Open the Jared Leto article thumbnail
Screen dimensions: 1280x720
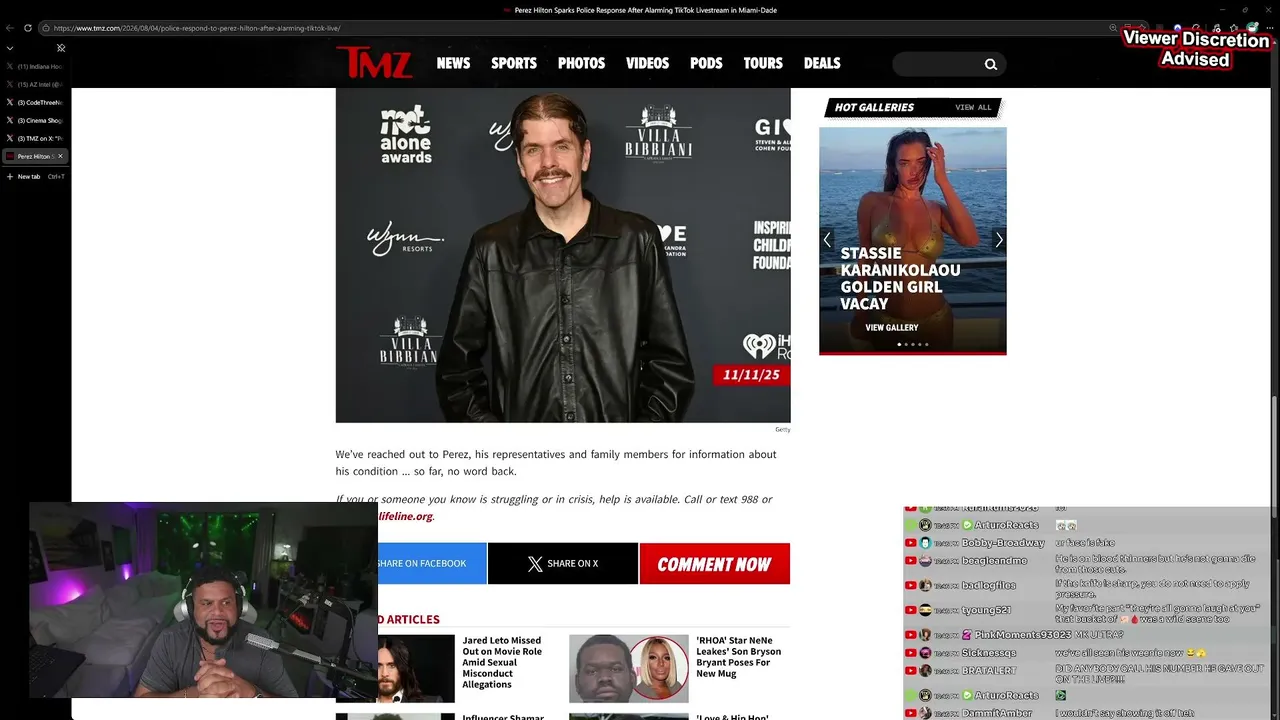coord(416,668)
